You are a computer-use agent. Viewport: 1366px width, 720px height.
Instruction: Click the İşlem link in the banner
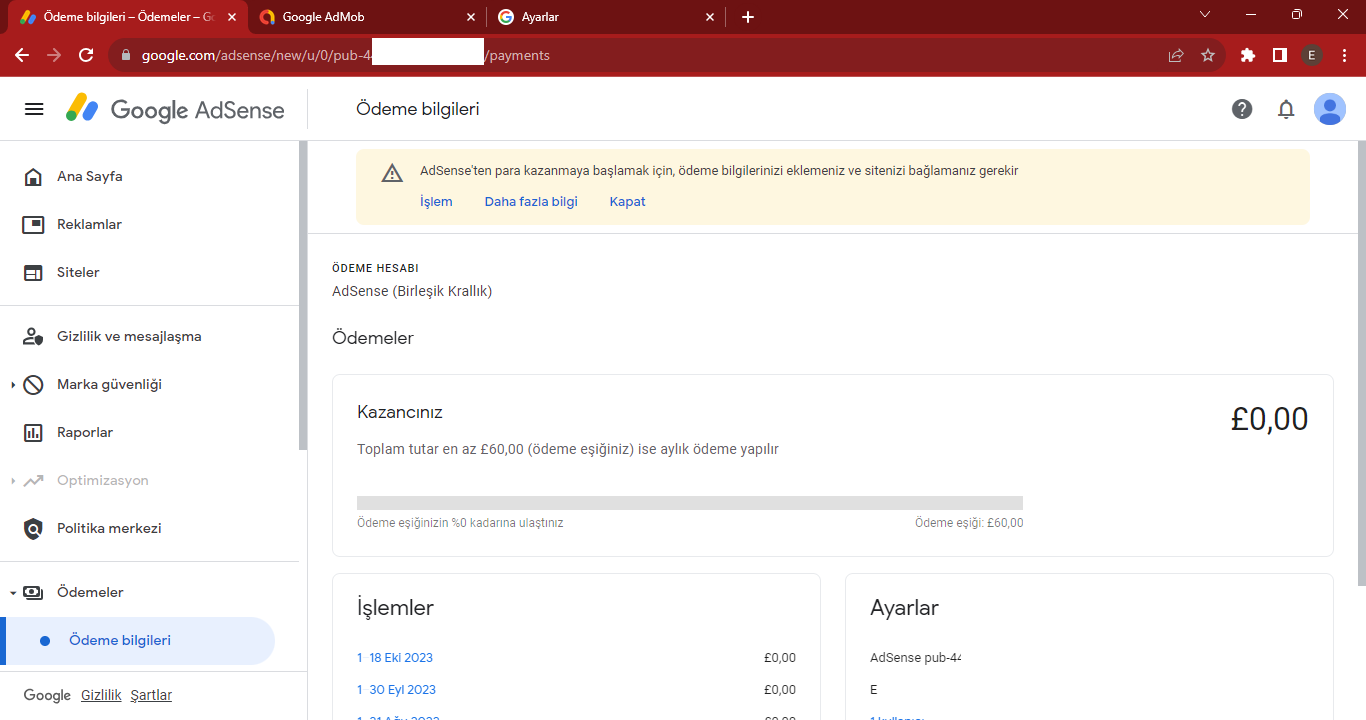[x=436, y=202]
